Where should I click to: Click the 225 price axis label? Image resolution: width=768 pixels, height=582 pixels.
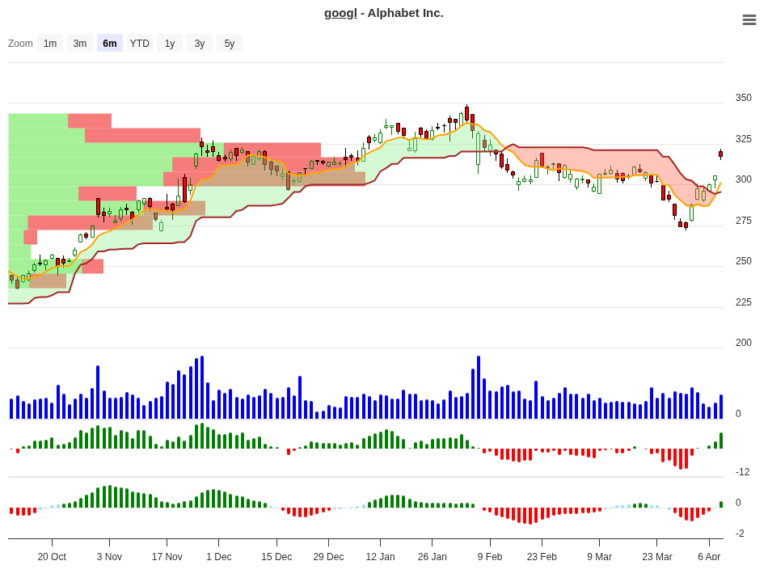pyautogui.click(x=743, y=302)
